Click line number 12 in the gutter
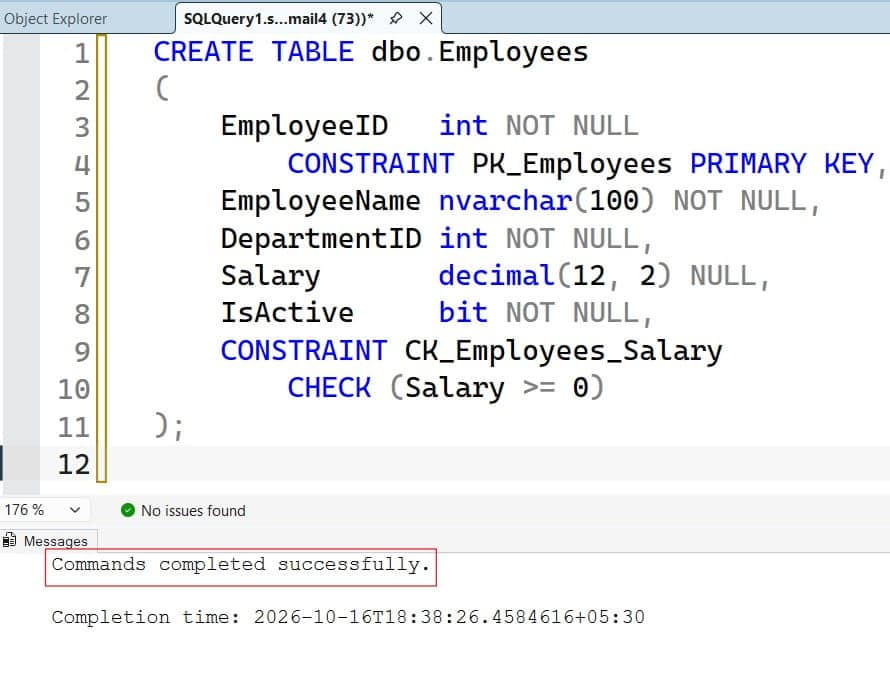 click(x=74, y=464)
